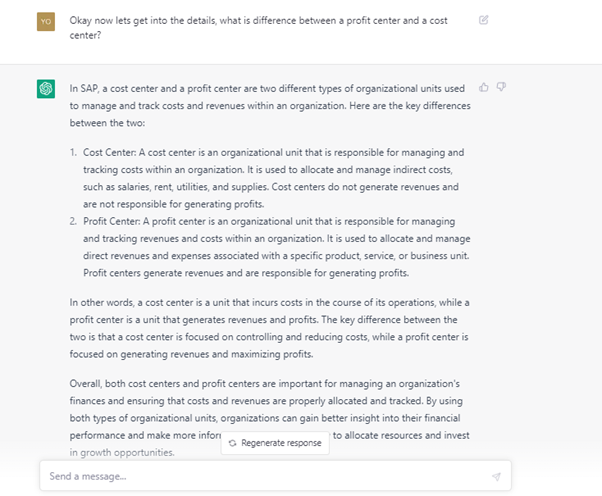602x496 pixels.
Task: Click the circular arrows regenerate icon
Action: pos(232,443)
